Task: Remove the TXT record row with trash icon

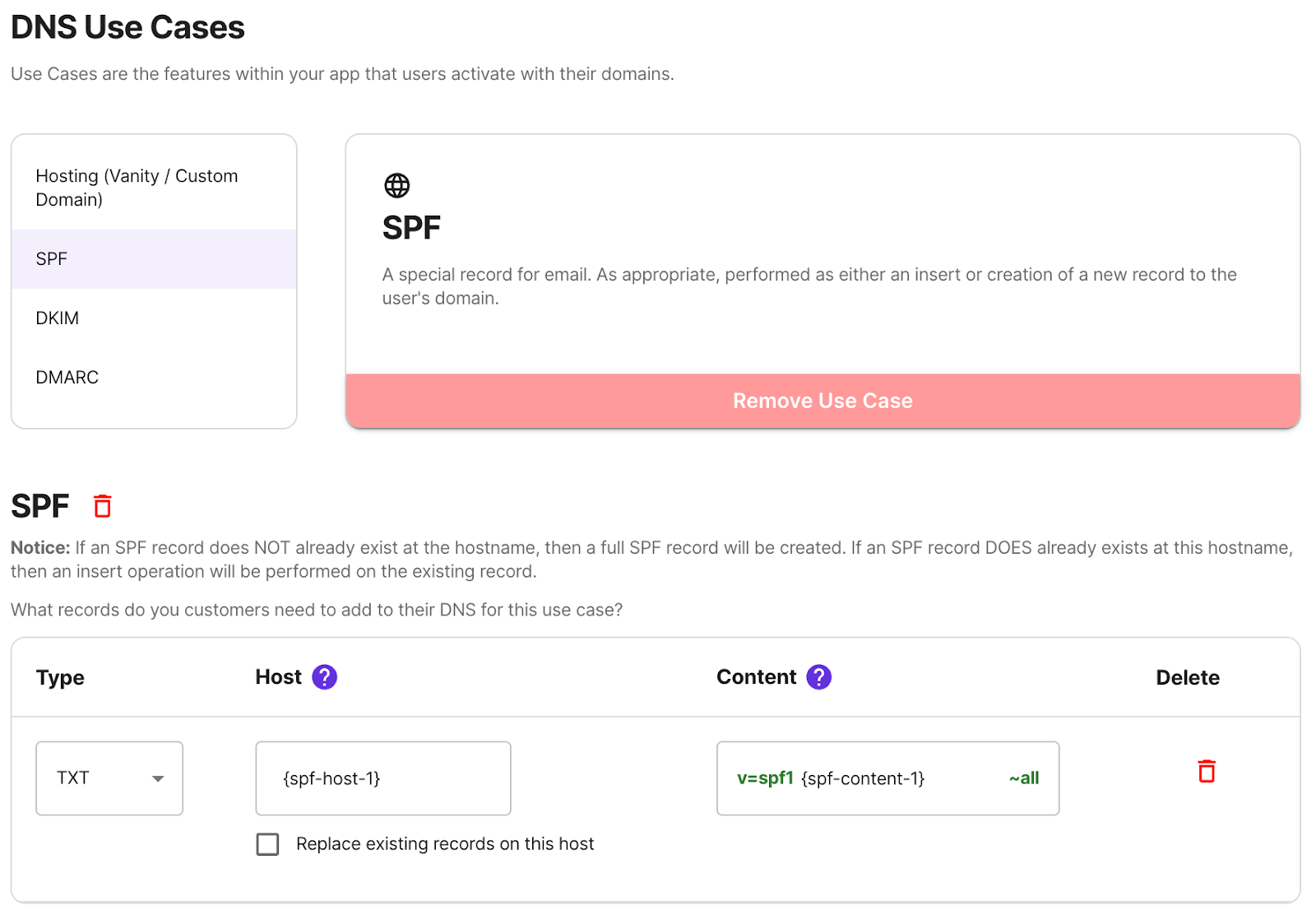Action: [x=1206, y=771]
